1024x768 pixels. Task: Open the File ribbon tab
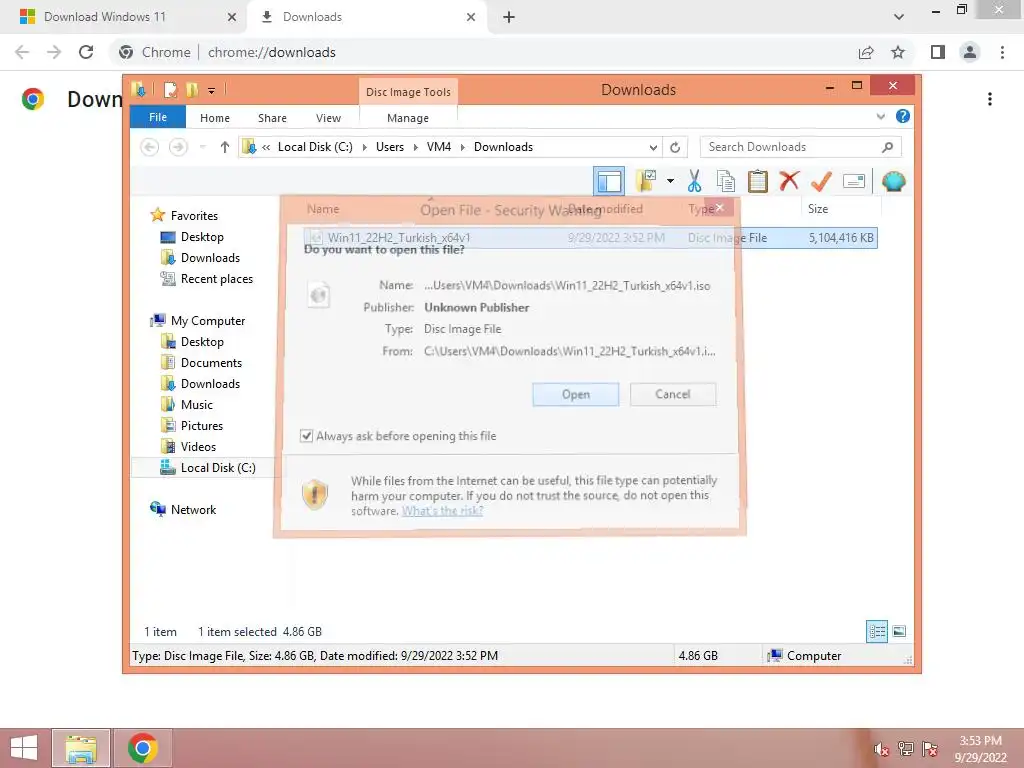[x=158, y=117]
